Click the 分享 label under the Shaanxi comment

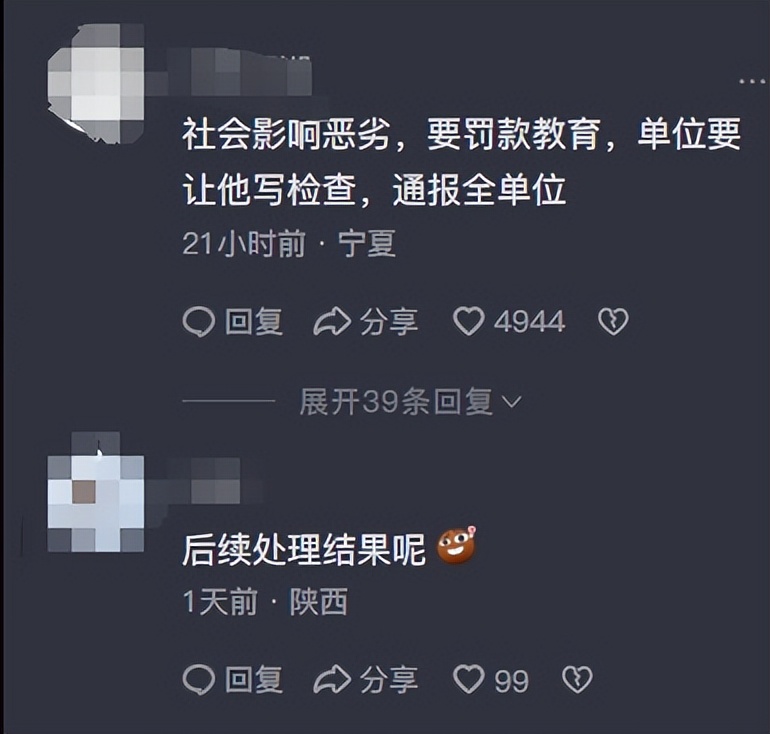coord(389,680)
